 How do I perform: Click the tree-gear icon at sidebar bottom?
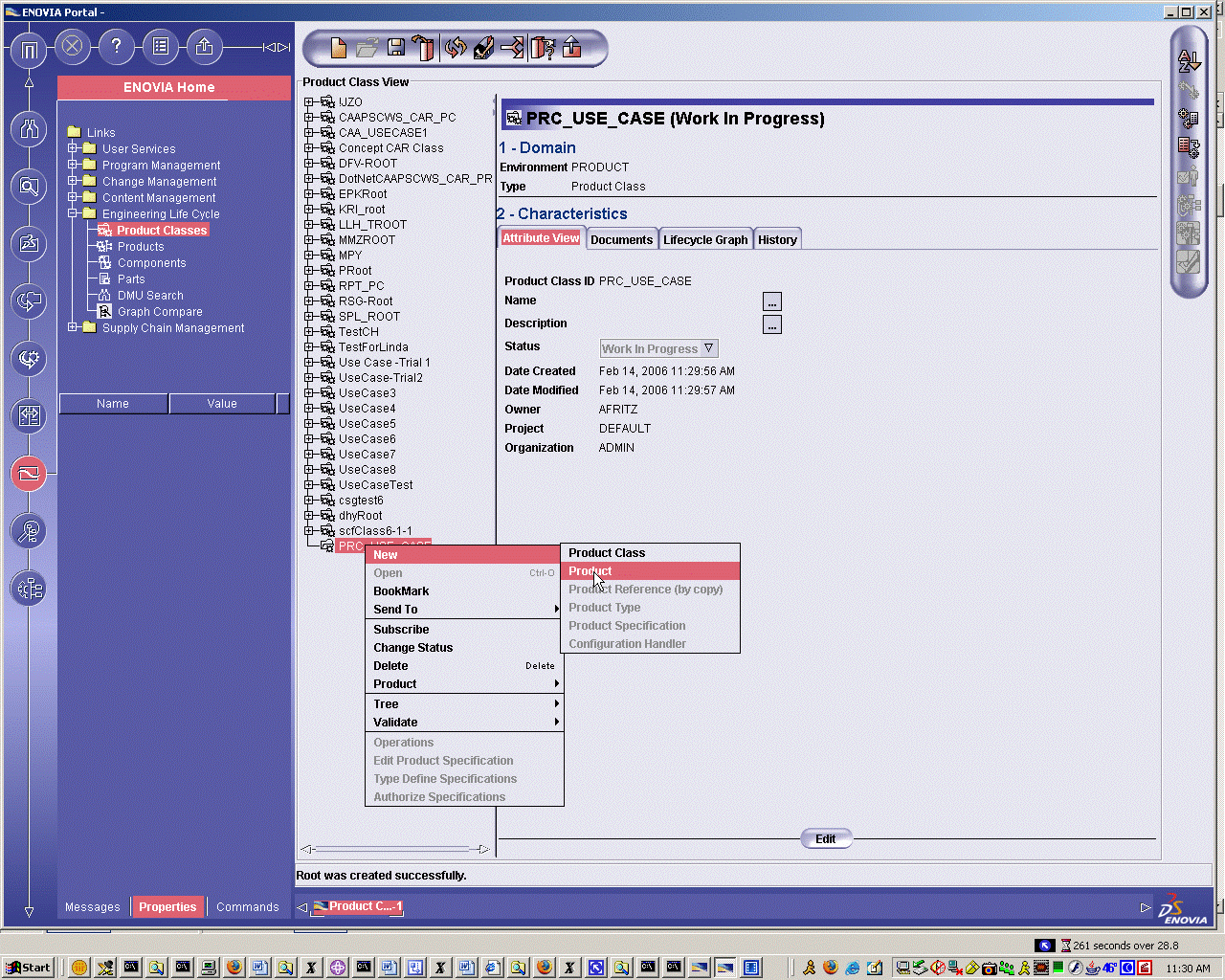[29, 588]
